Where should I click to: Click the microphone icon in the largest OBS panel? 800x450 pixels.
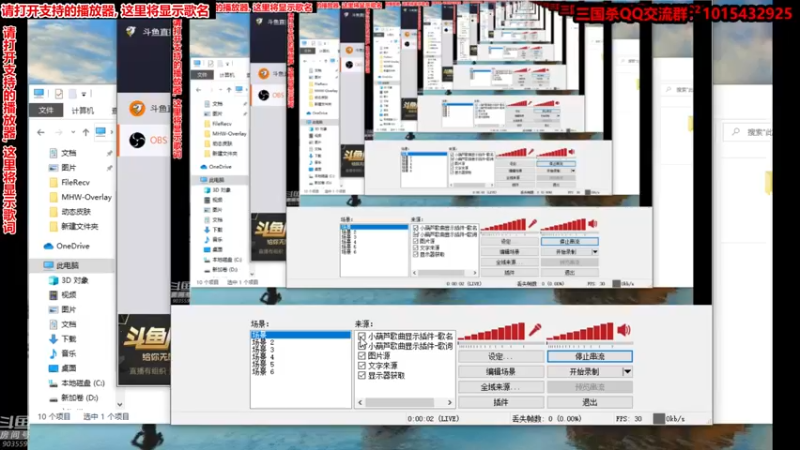pyautogui.click(x=535, y=330)
